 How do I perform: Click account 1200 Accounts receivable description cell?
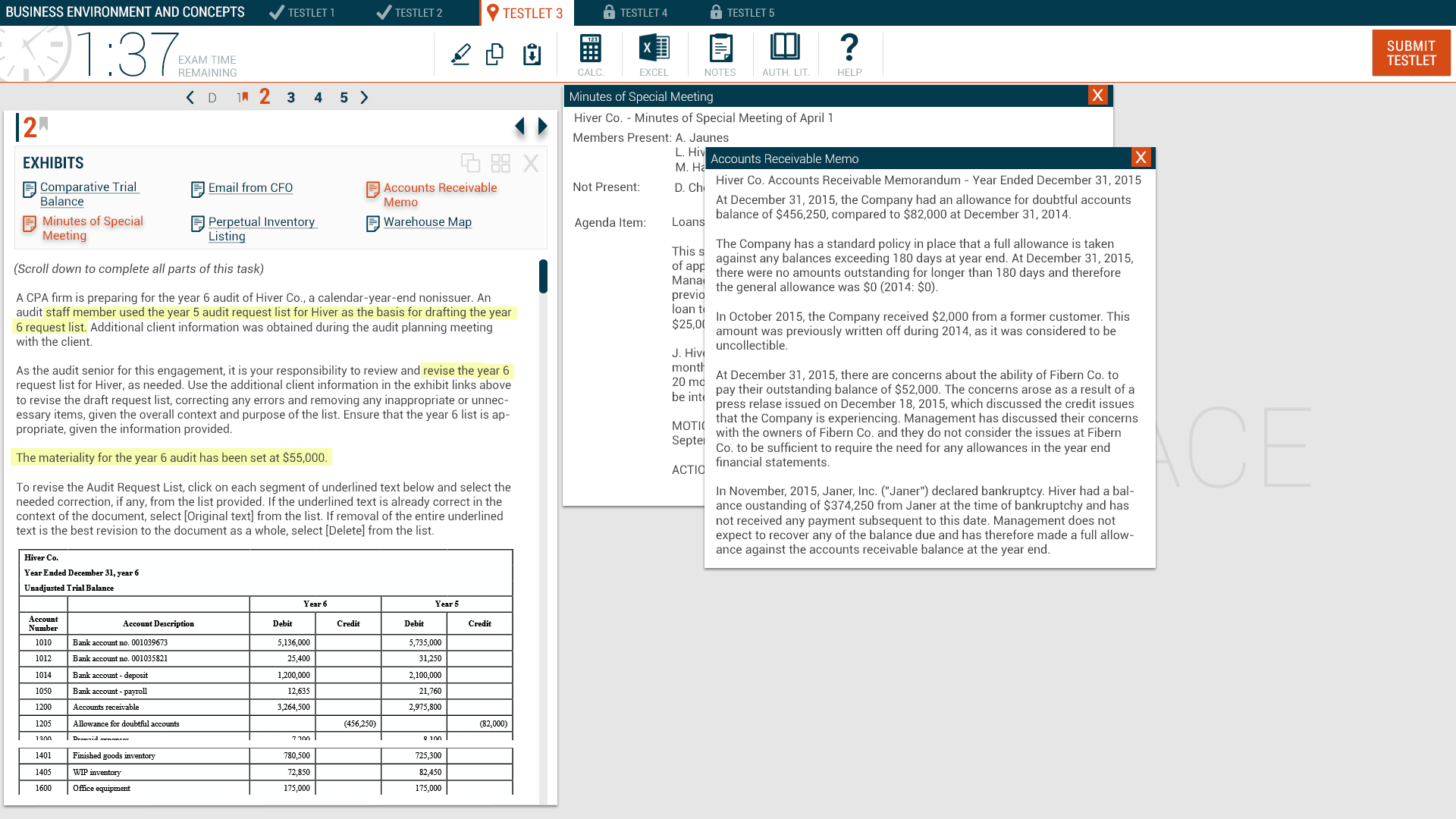coord(158,707)
